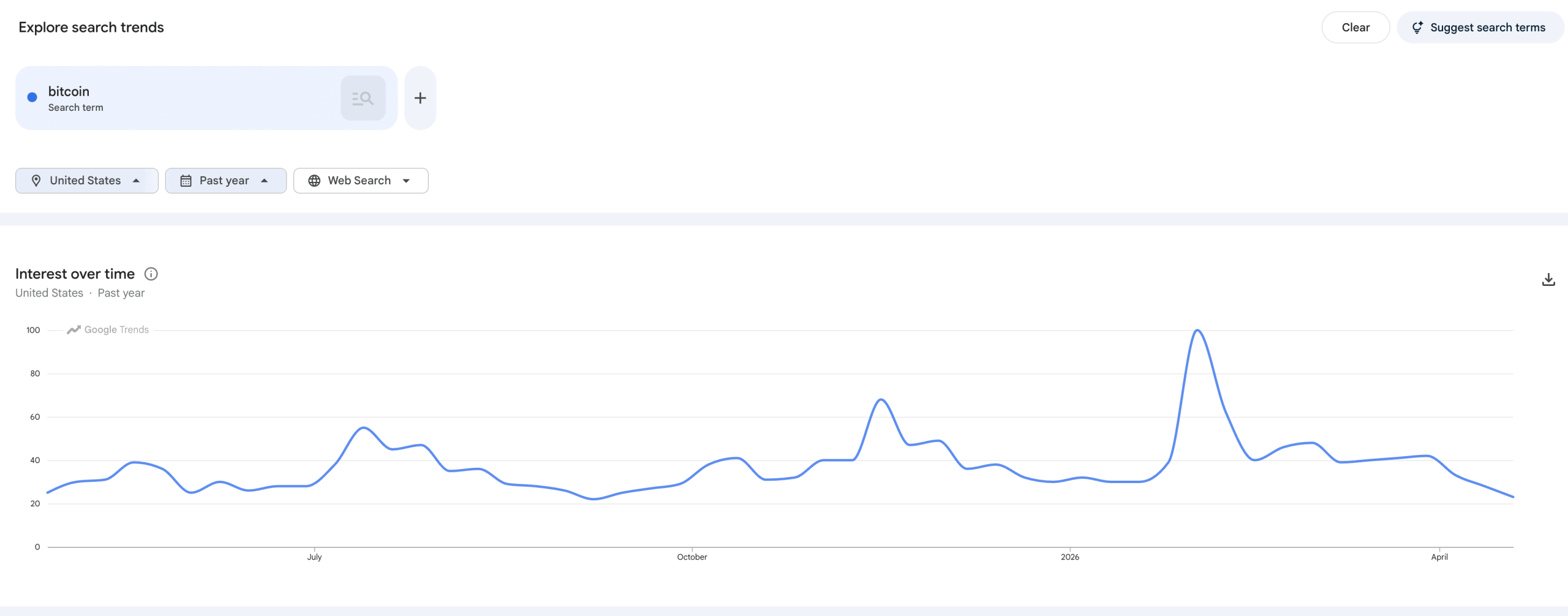Click the 2026 label on time axis

click(1070, 557)
